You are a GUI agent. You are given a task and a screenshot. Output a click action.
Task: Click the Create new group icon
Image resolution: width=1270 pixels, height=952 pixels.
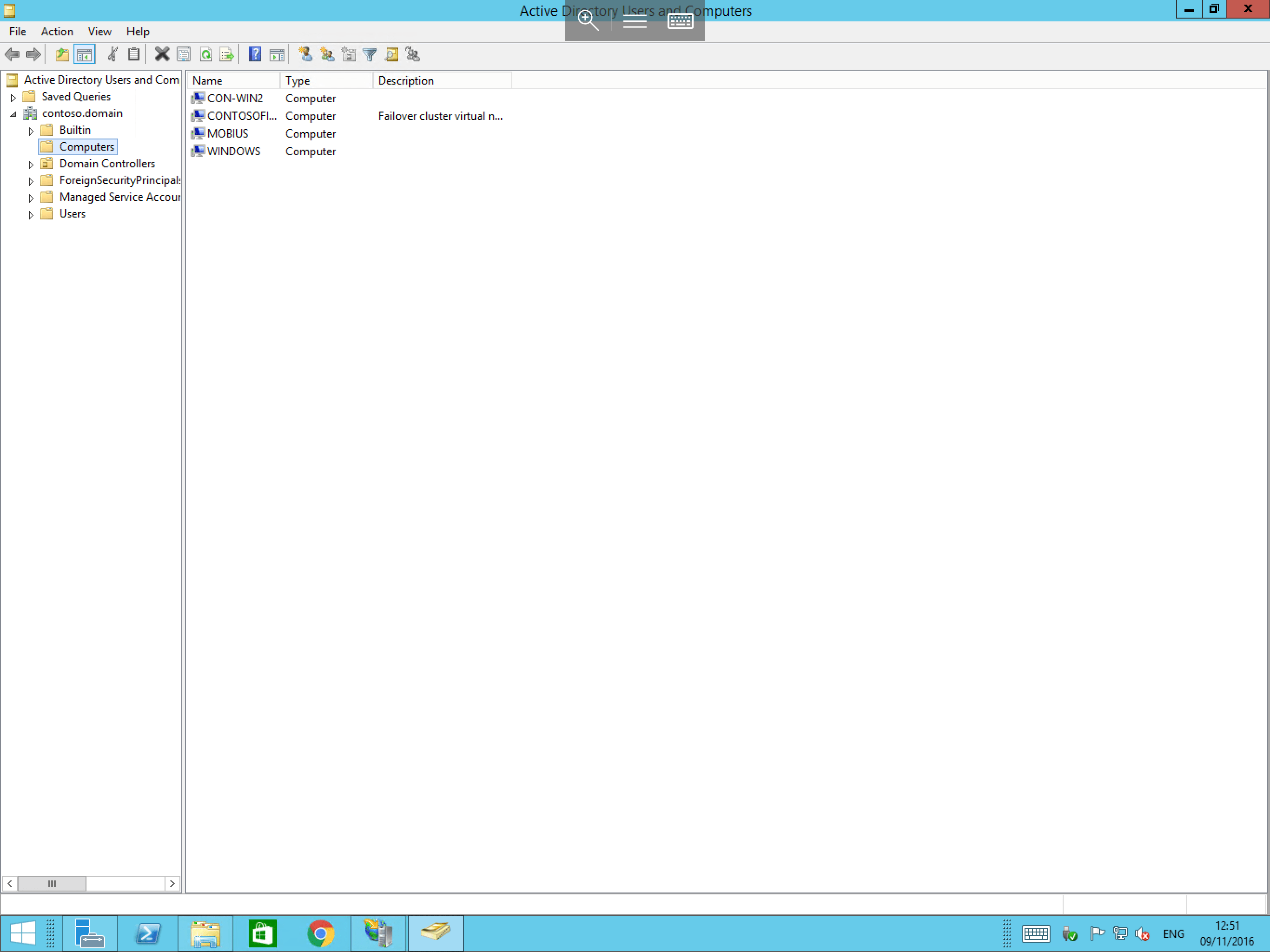(x=327, y=54)
